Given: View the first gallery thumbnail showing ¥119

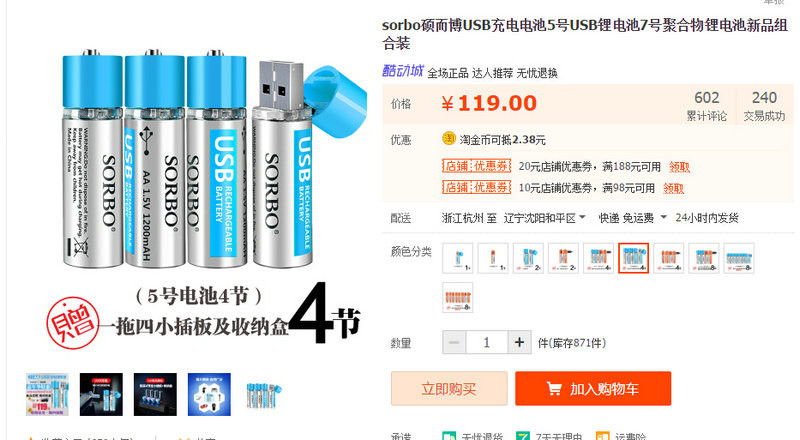Looking at the screenshot, I should pyautogui.click(x=47, y=394).
